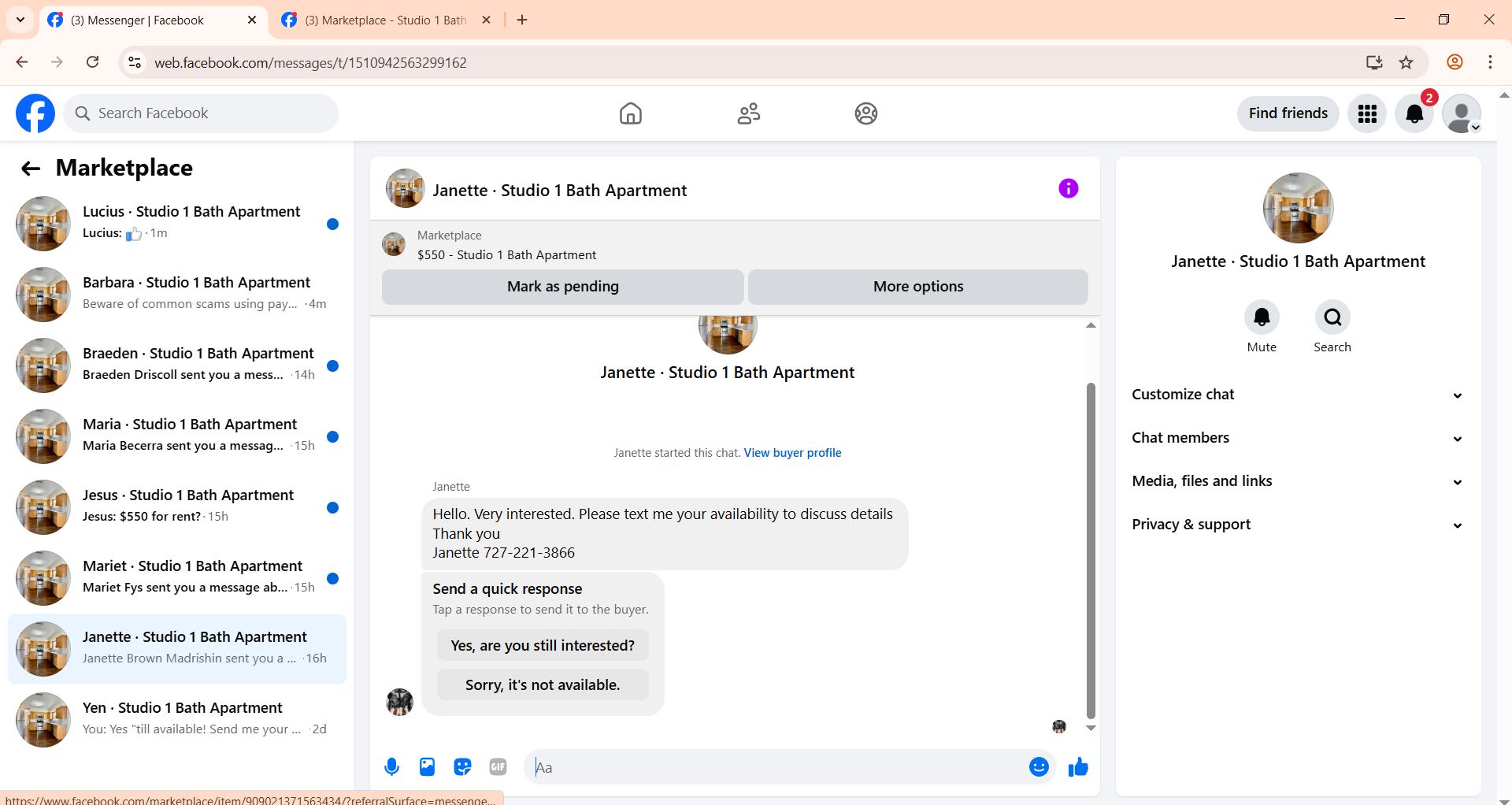Open the emoji picker
This screenshot has height=805, width=1512.
(x=1039, y=766)
